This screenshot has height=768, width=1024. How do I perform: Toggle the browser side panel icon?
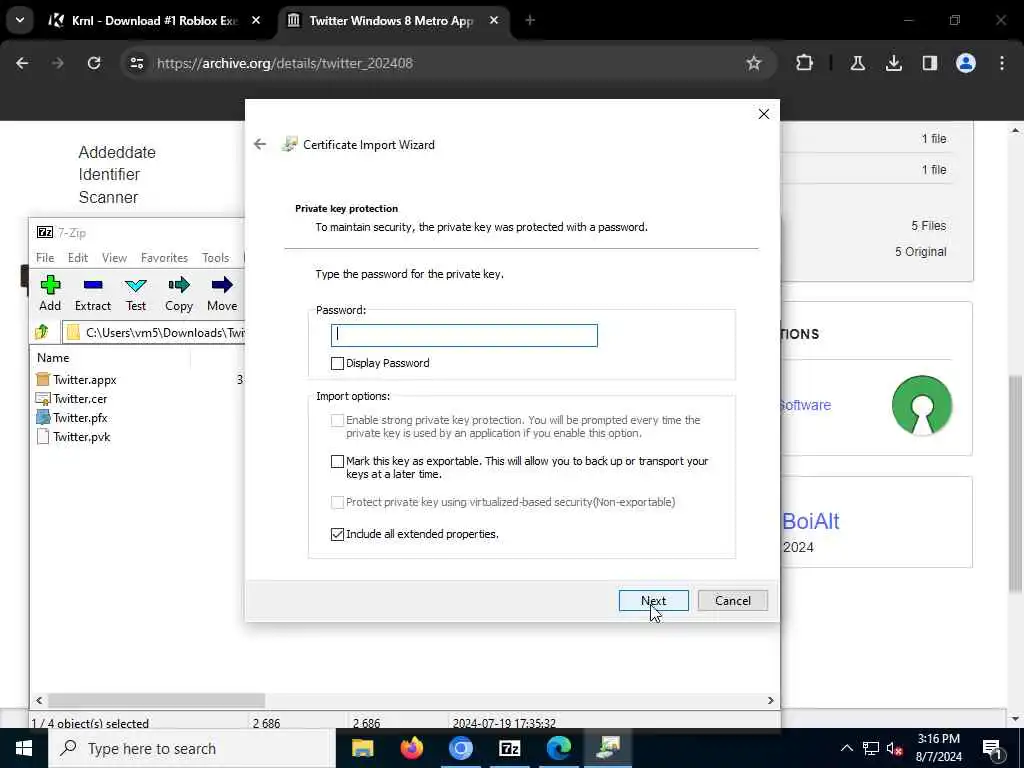(929, 63)
